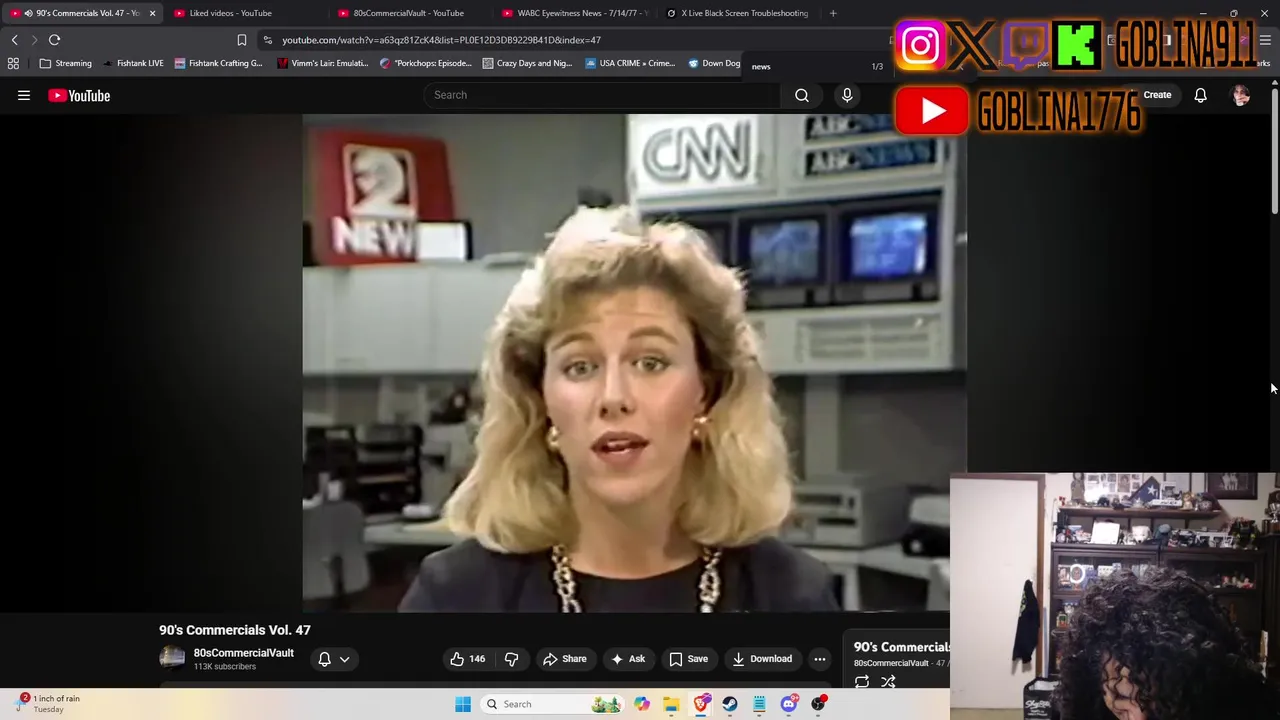This screenshot has width=1280, height=720.
Task: Share the video
Action: (565, 659)
